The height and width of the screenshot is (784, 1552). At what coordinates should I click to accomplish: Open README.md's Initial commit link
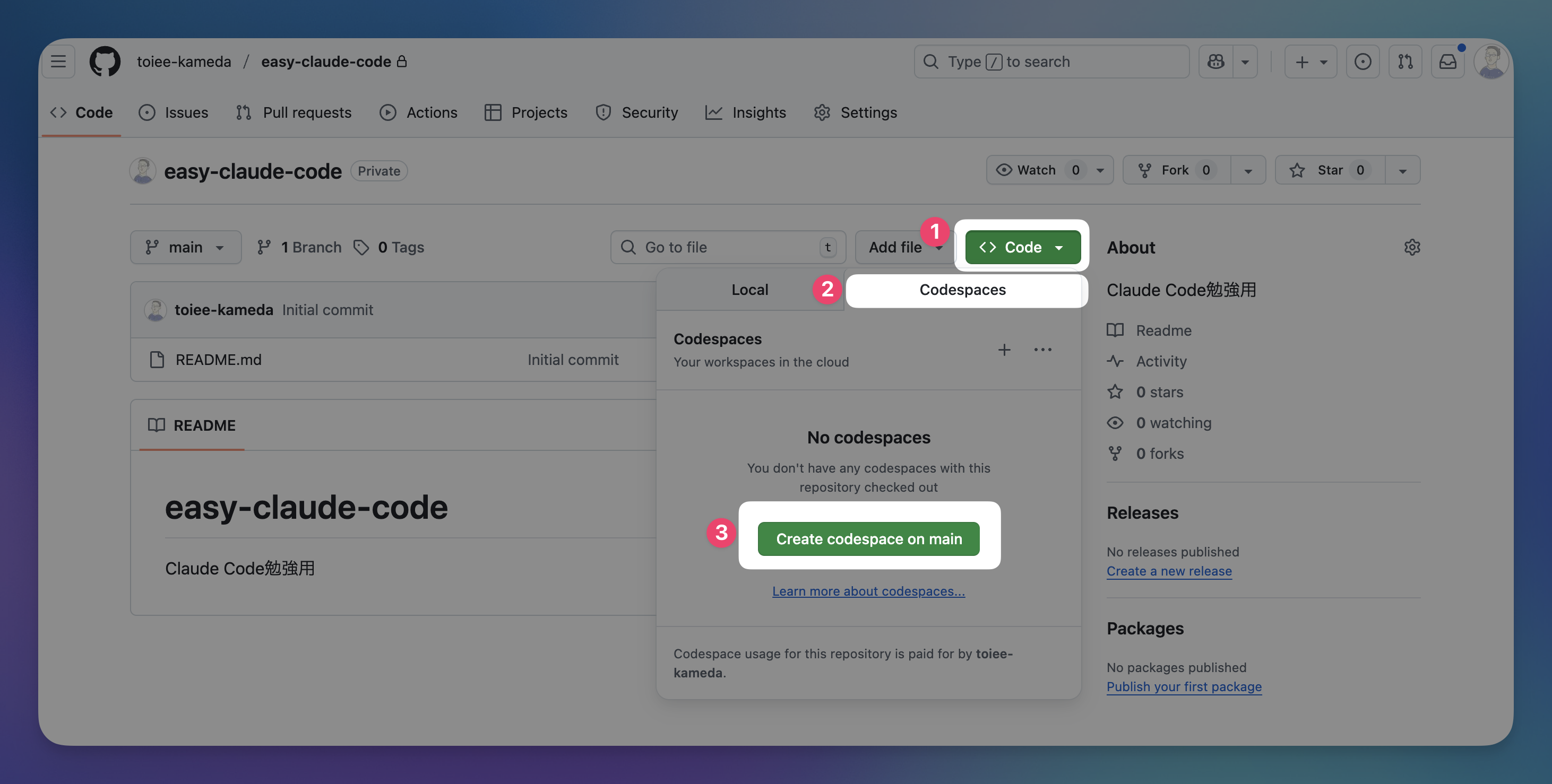(573, 360)
